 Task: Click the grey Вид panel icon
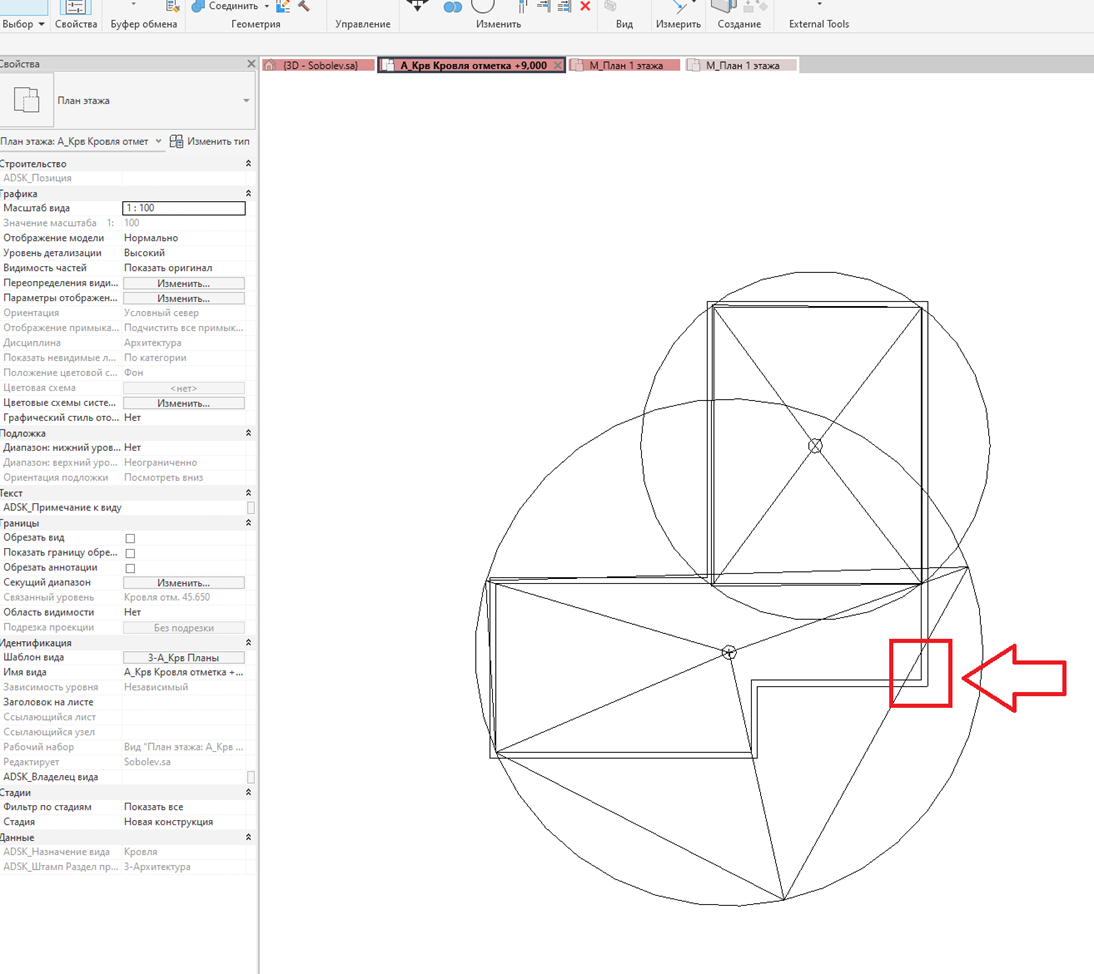click(x=610, y=6)
